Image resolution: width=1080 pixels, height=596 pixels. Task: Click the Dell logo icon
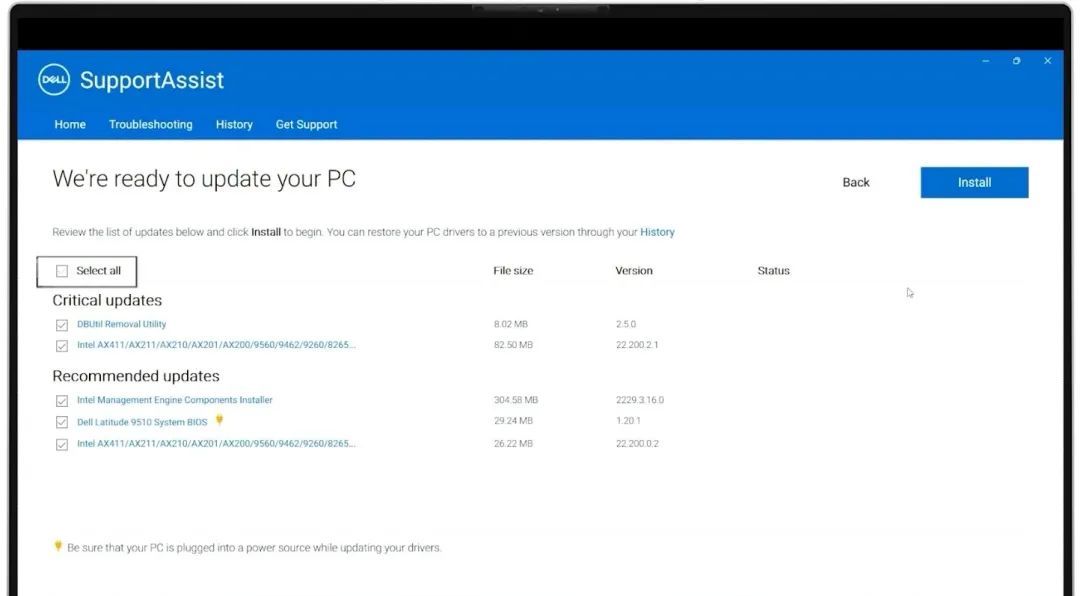pos(54,80)
